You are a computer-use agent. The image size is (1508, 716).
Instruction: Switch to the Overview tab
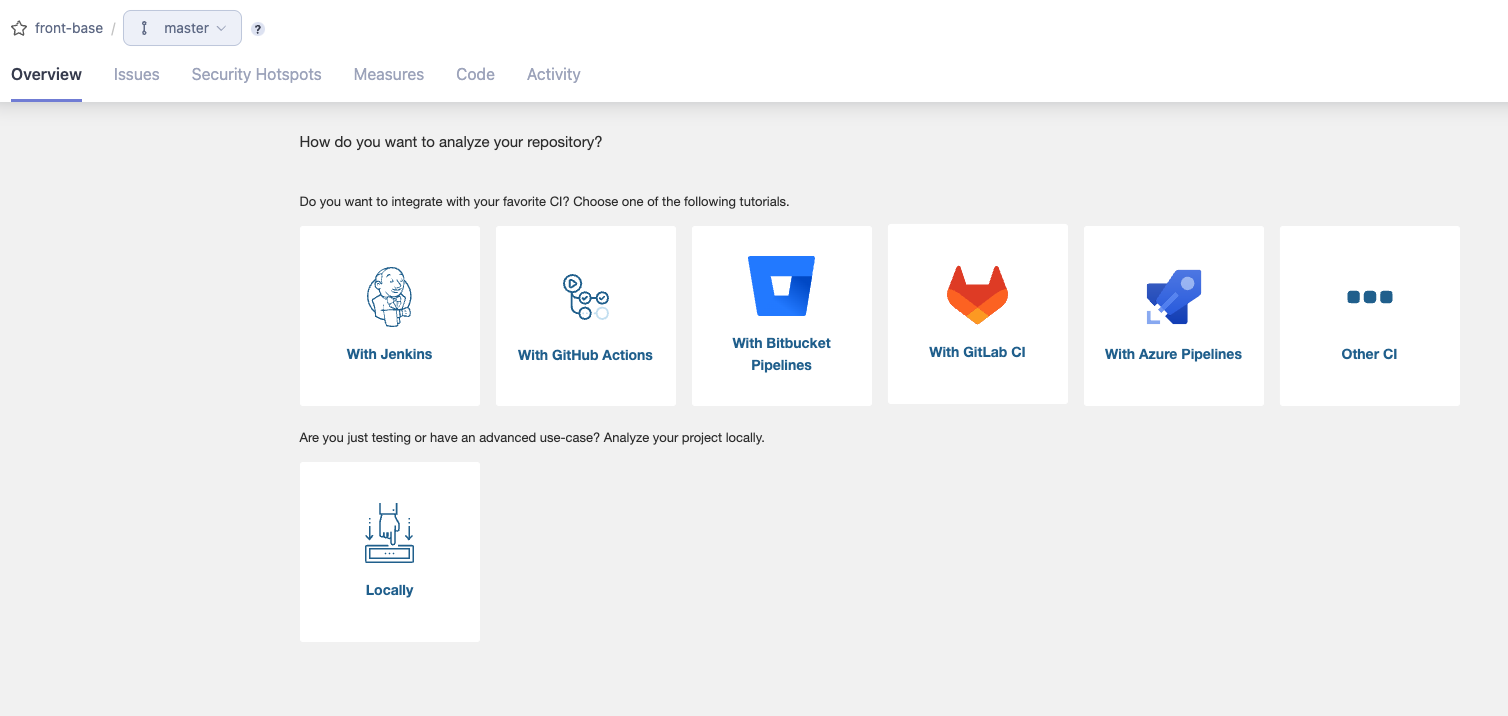coord(46,74)
